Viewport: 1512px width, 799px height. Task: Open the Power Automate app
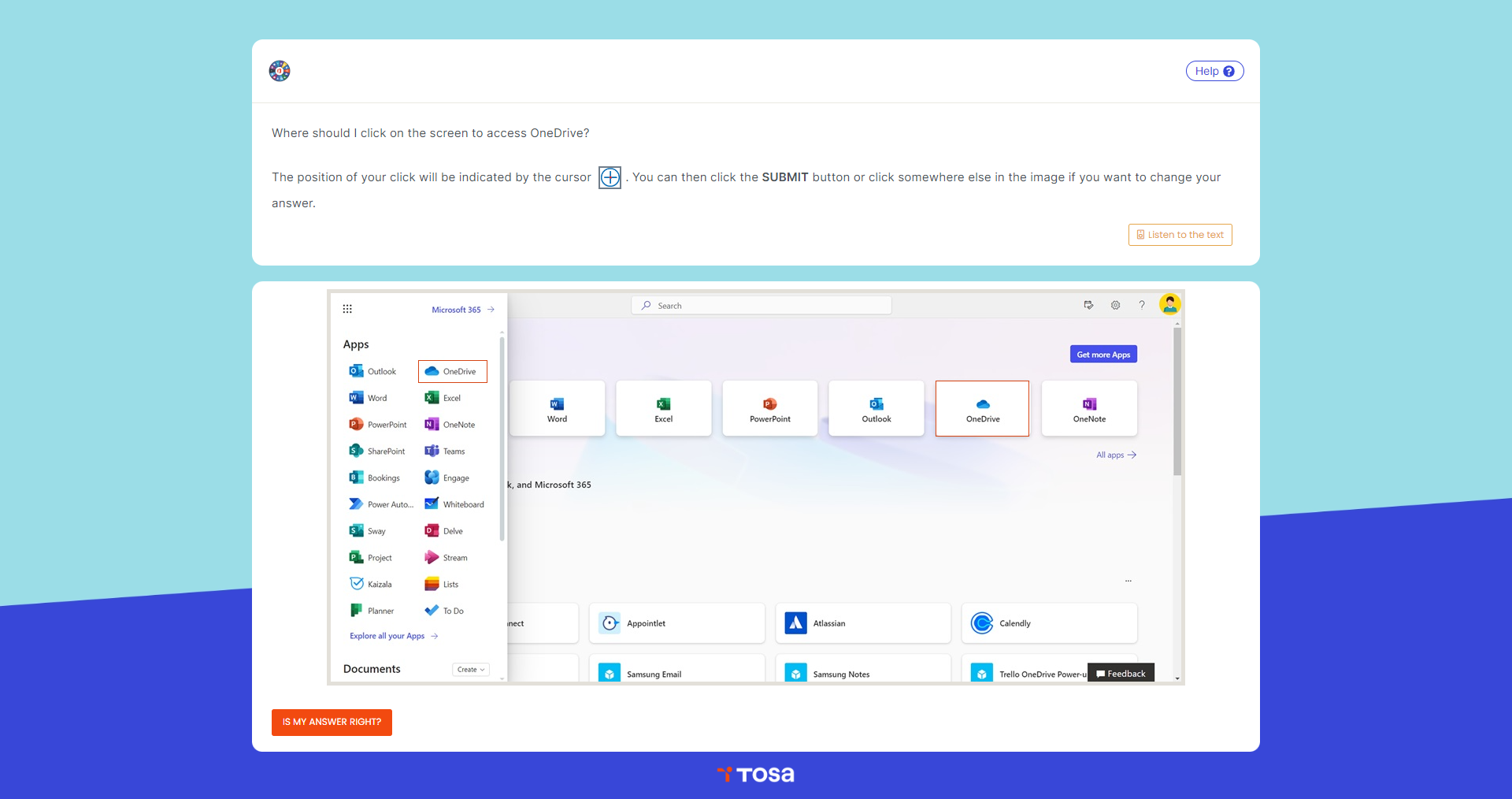[x=381, y=504]
